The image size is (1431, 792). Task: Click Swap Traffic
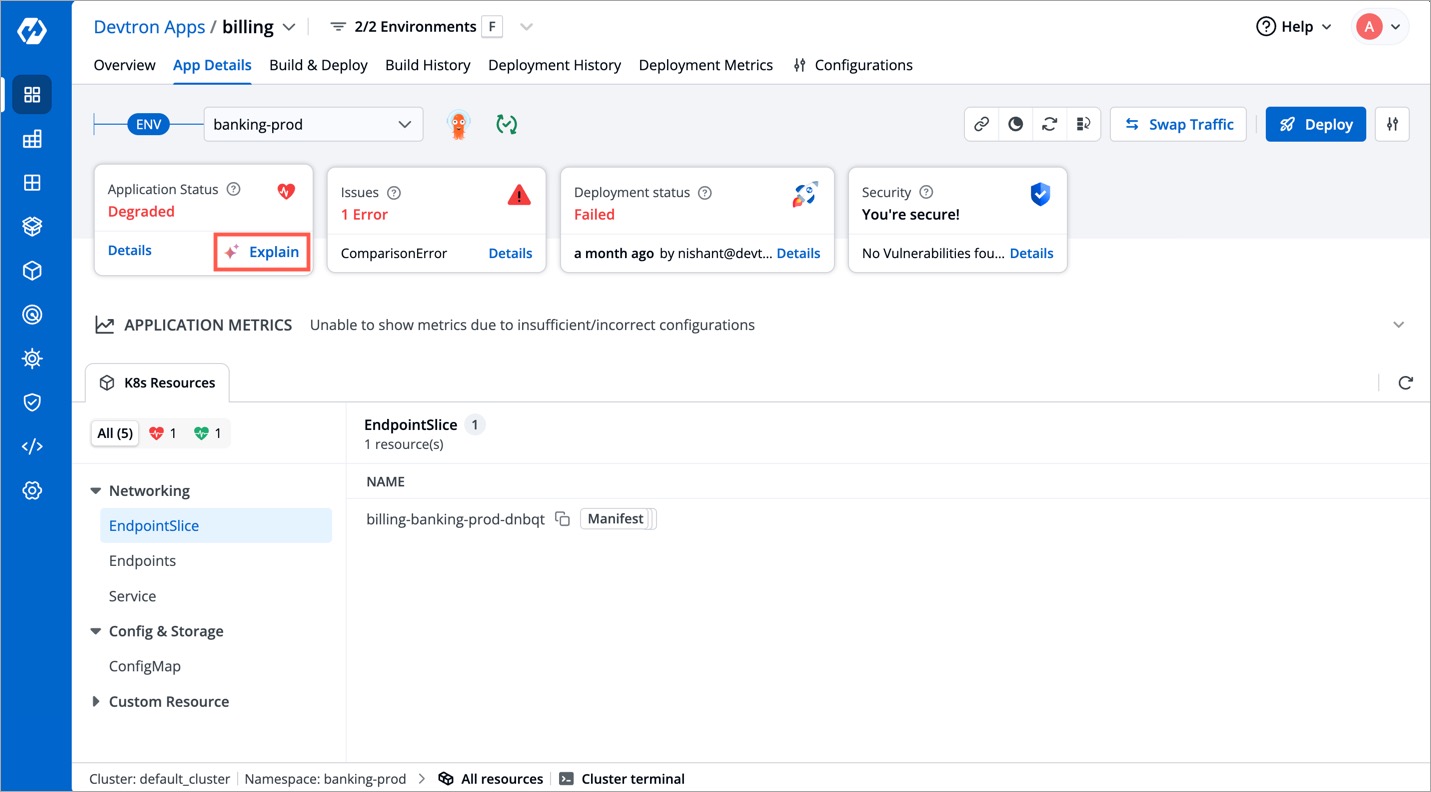[1178, 124]
